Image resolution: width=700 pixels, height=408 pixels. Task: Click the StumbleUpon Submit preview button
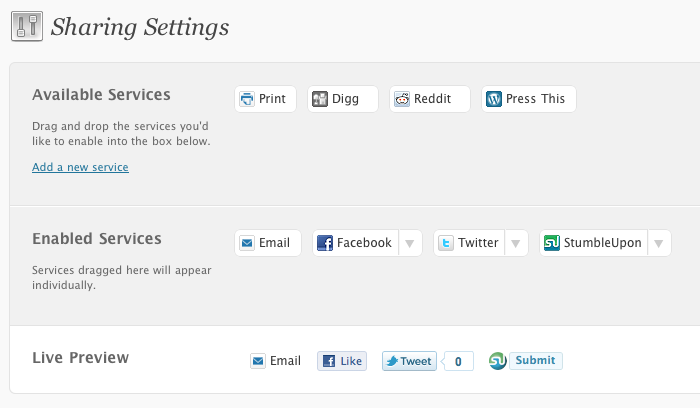[536, 361]
